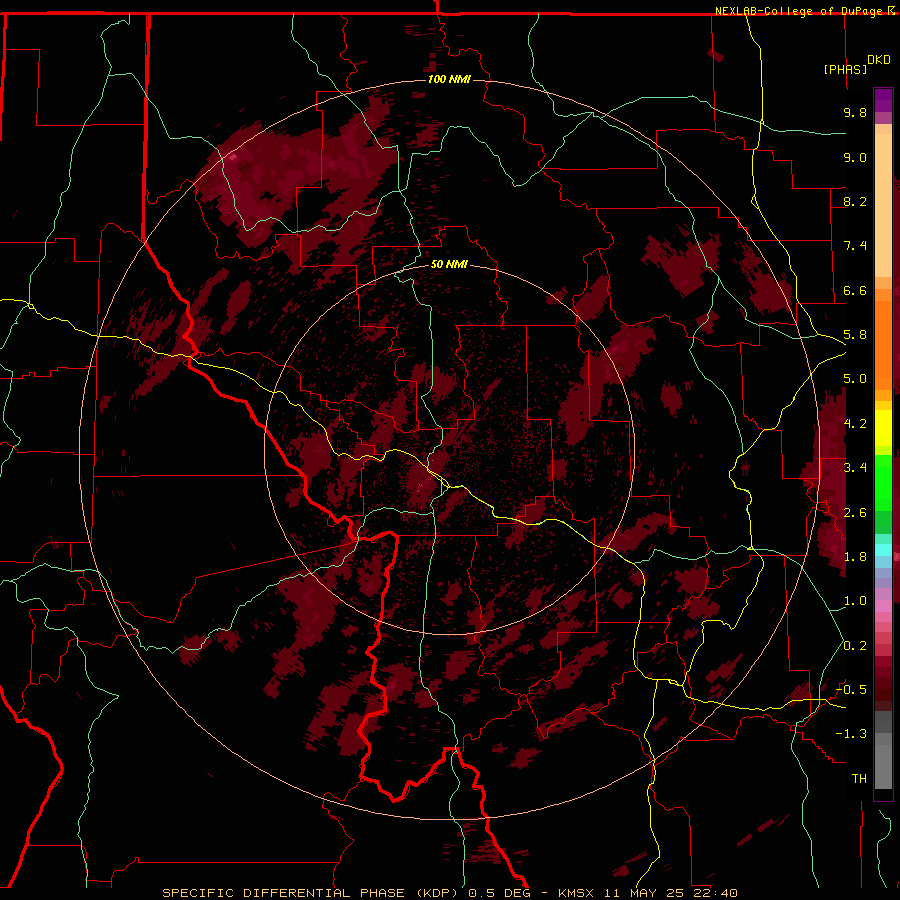Click the 9.8 value on the color scale
This screenshot has height=900, width=900.
click(x=855, y=112)
